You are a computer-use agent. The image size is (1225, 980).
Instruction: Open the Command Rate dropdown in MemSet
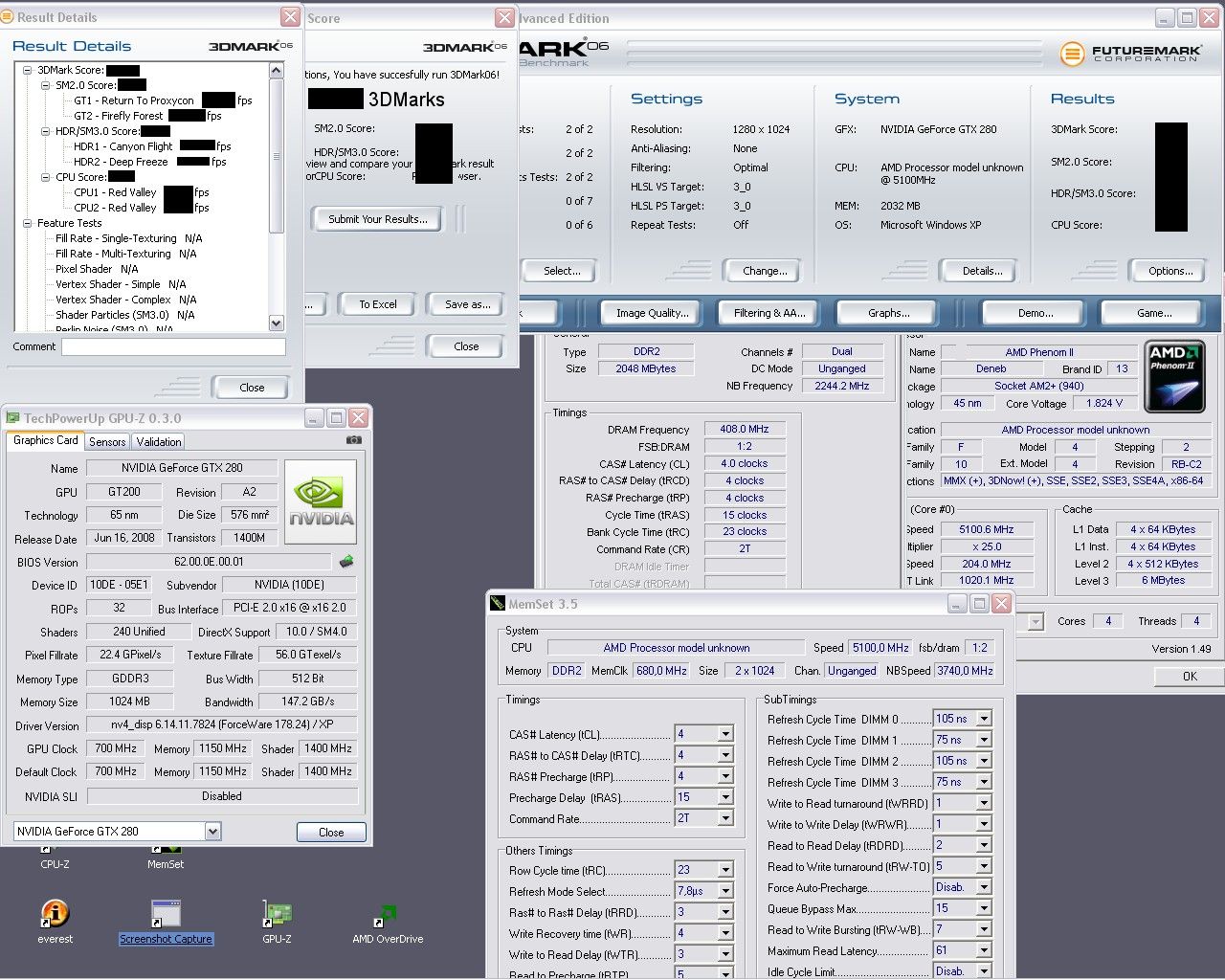coord(725,818)
